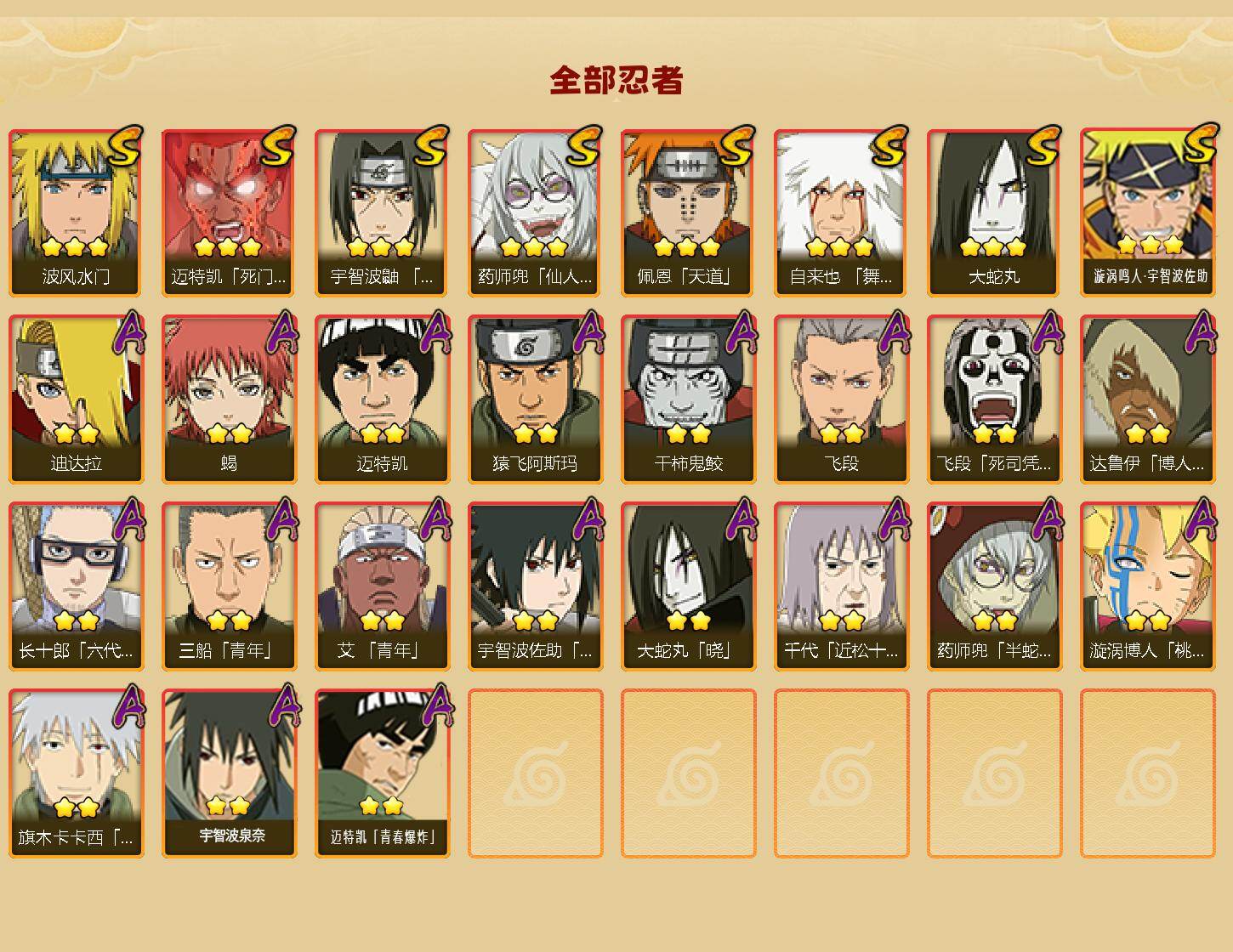Screen dimensions: 1233x952
Task: Select 艾「青年」 ninja portrait
Action: (x=383, y=586)
